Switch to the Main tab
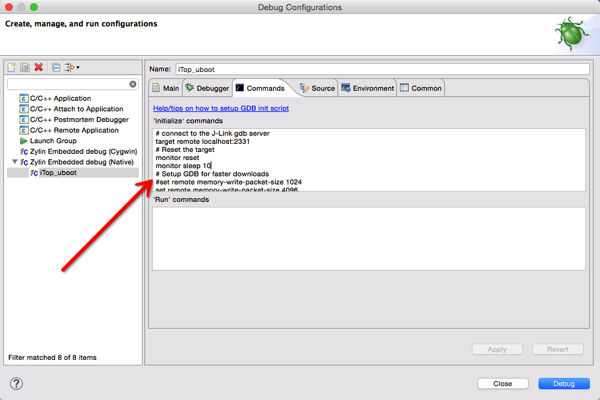The image size is (600, 400). 166,88
